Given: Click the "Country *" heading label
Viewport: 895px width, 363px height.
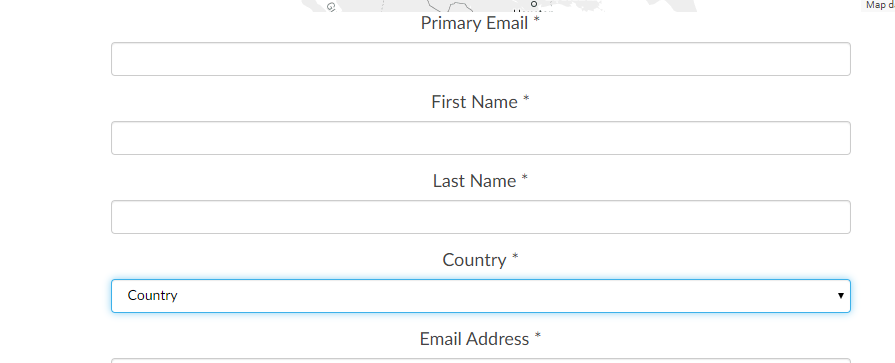Looking at the screenshot, I should [x=480, y=260].
